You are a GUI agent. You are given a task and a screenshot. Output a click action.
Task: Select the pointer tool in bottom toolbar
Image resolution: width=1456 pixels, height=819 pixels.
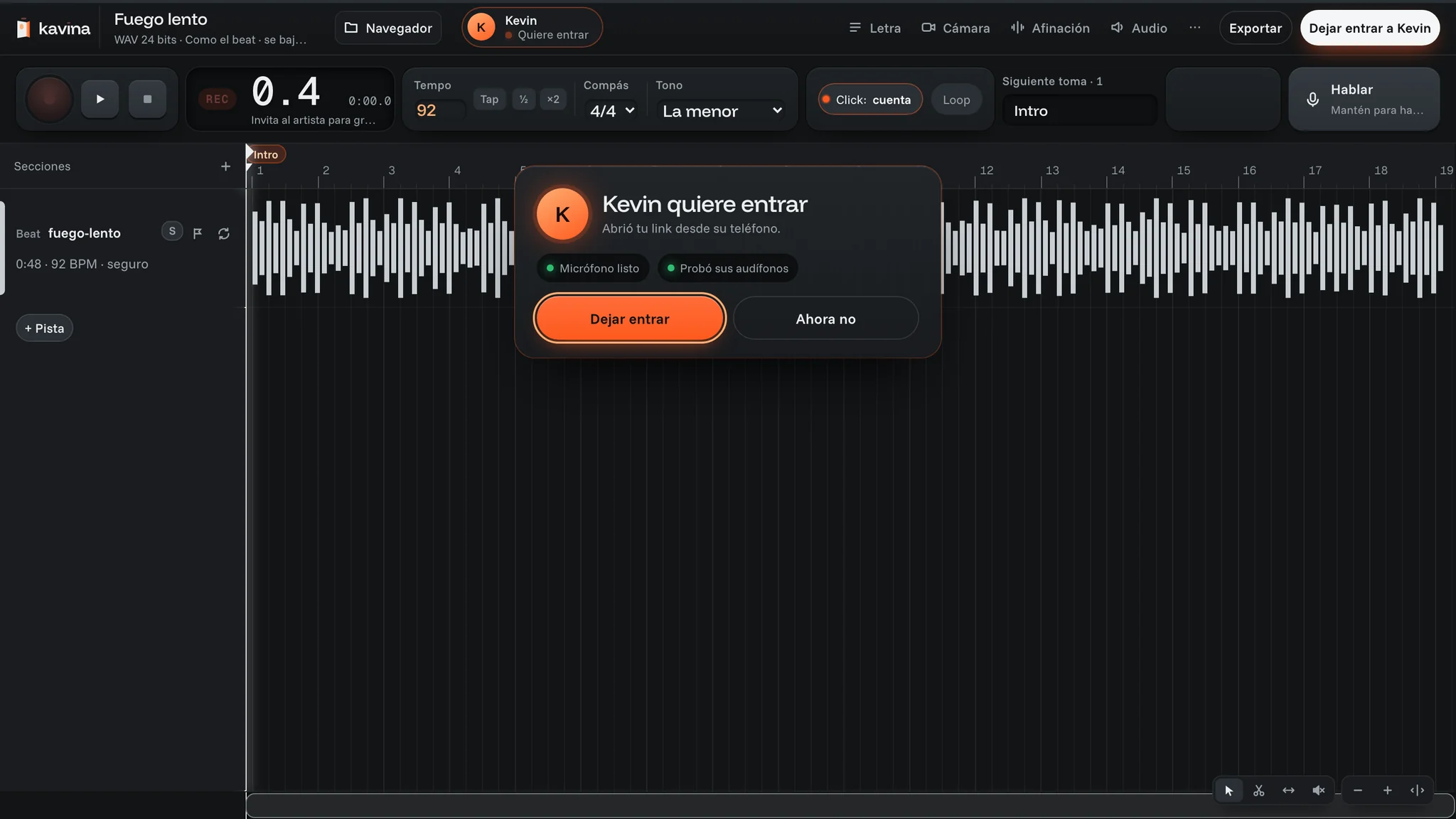(x=1228, y=791)
